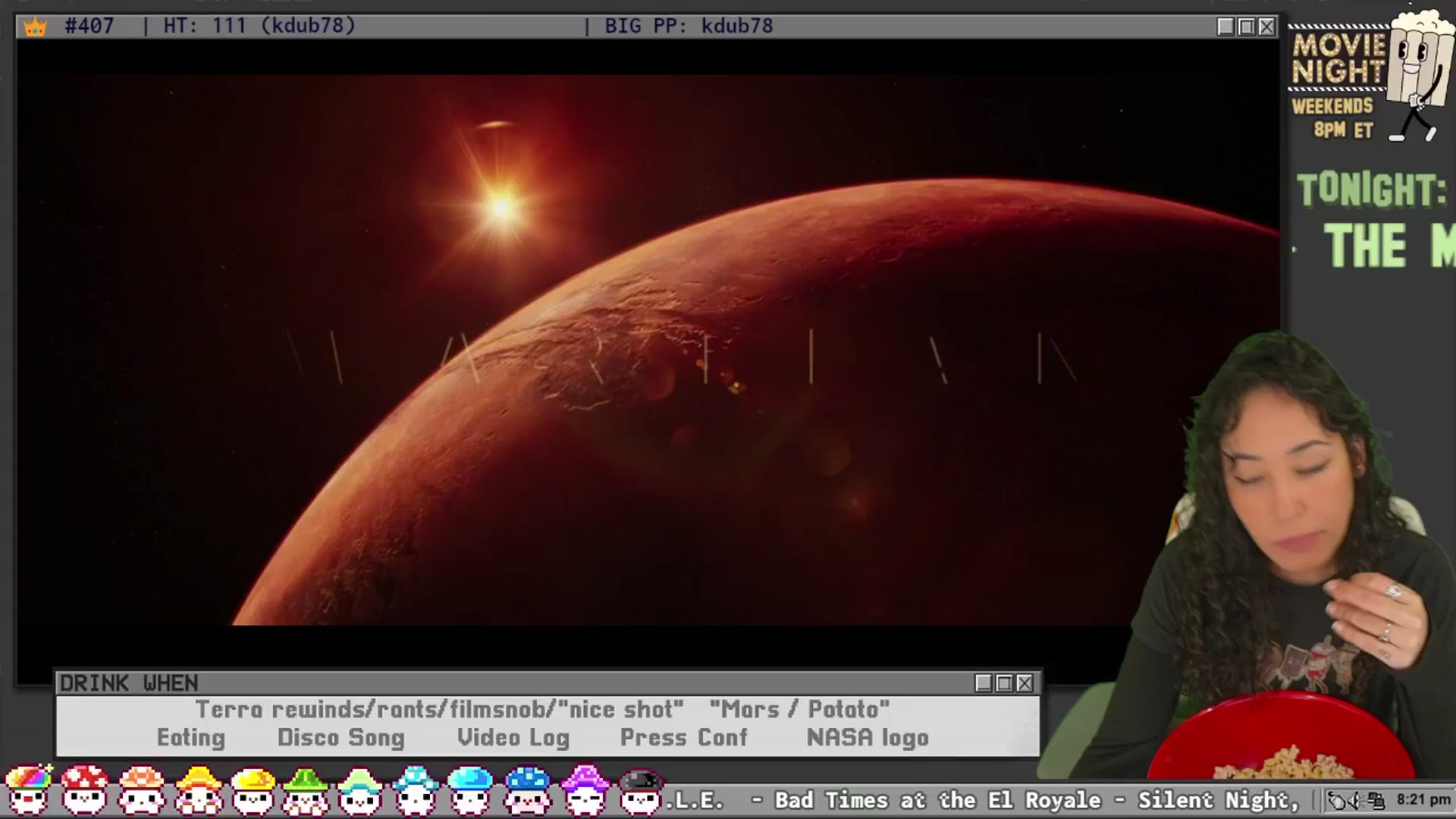1456x819 pixels.
Task: Click the "Bad Times at the El Royale" ticker text
Action: [937, 800]
